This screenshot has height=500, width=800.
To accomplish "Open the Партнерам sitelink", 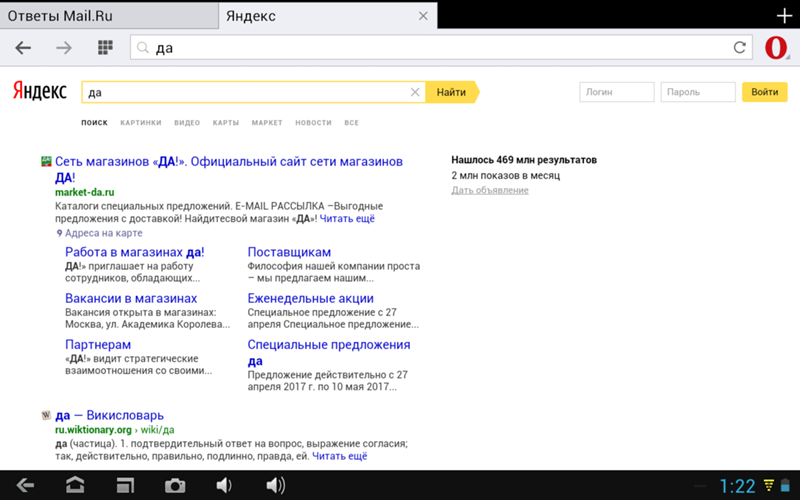I will point(98,344).
